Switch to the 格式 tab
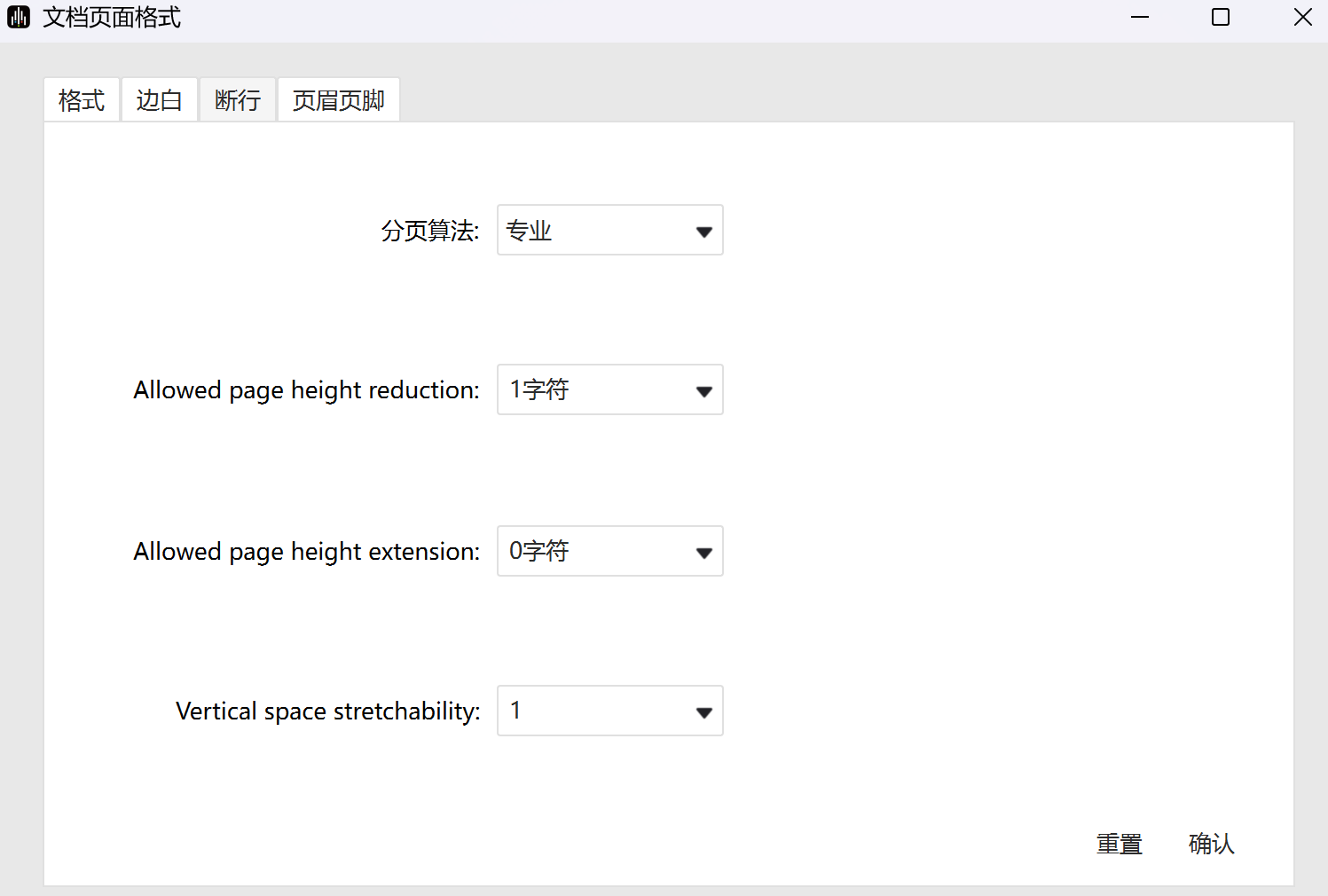The image size is (1328, 896). pos(82,100)
